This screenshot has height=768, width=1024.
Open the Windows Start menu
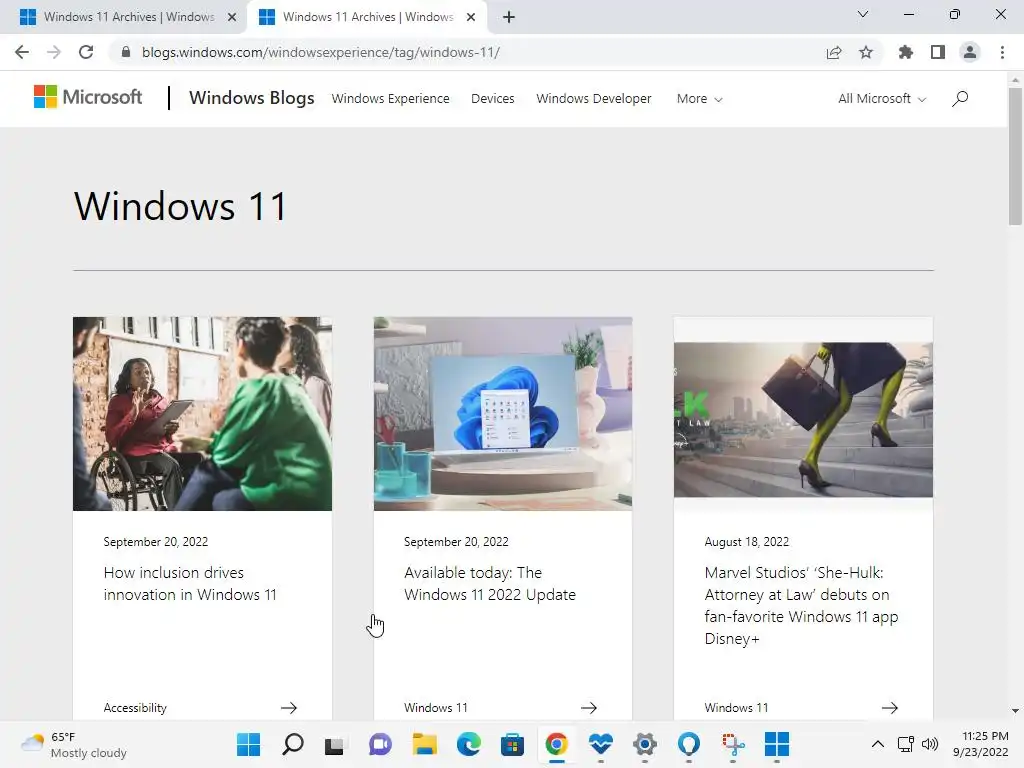[x=248, y=744]
